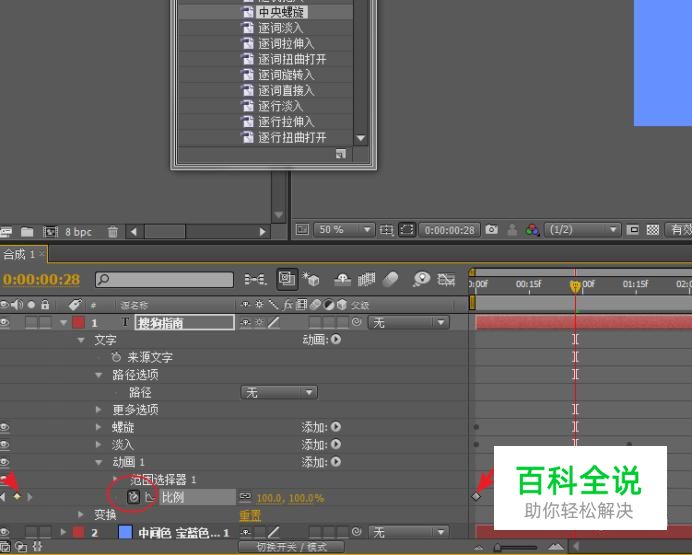The height and width of the screenshot is (555, 692).
Task: Select 逐词旋转入 preset in list
Action: click(x=286, y=75)
